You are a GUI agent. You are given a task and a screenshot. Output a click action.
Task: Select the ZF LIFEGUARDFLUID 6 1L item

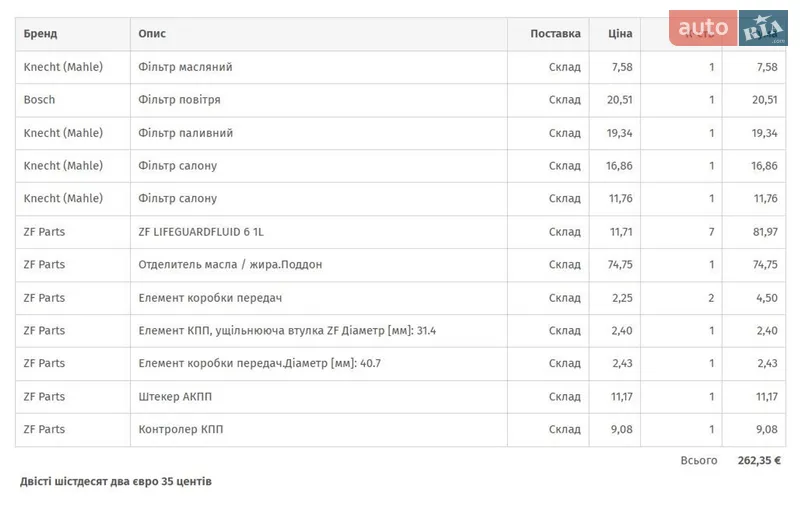(x=201, y=232)
